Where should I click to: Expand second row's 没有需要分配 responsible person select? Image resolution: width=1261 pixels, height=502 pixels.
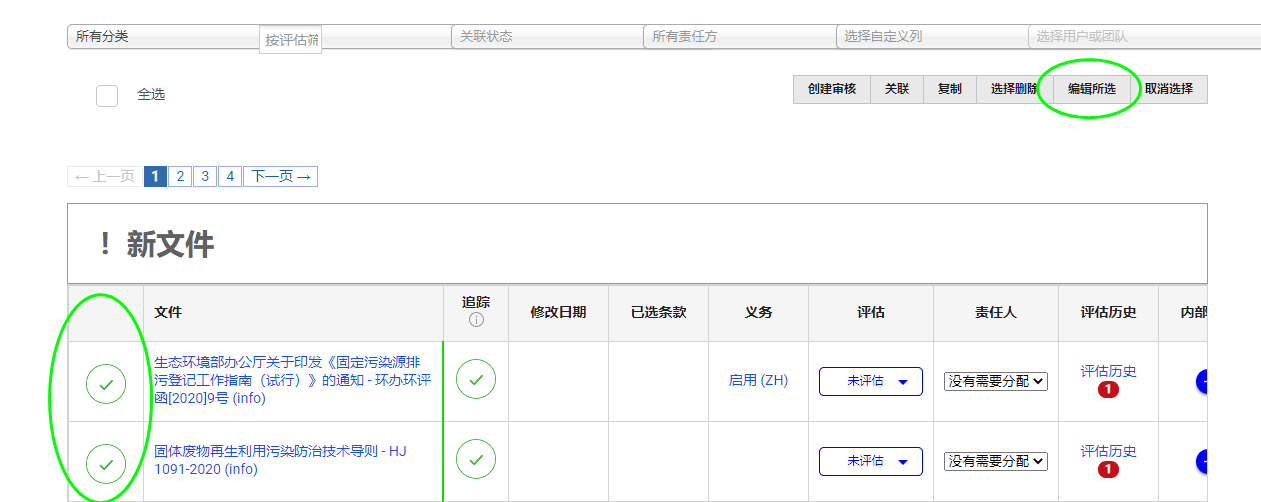pyautogui.click(x=995, y=461)
